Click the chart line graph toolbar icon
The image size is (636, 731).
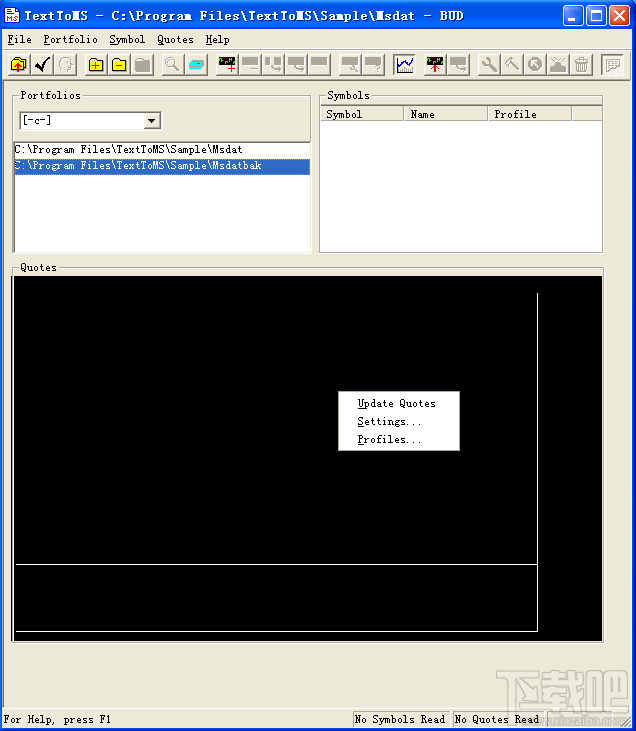tap(404, 65)
